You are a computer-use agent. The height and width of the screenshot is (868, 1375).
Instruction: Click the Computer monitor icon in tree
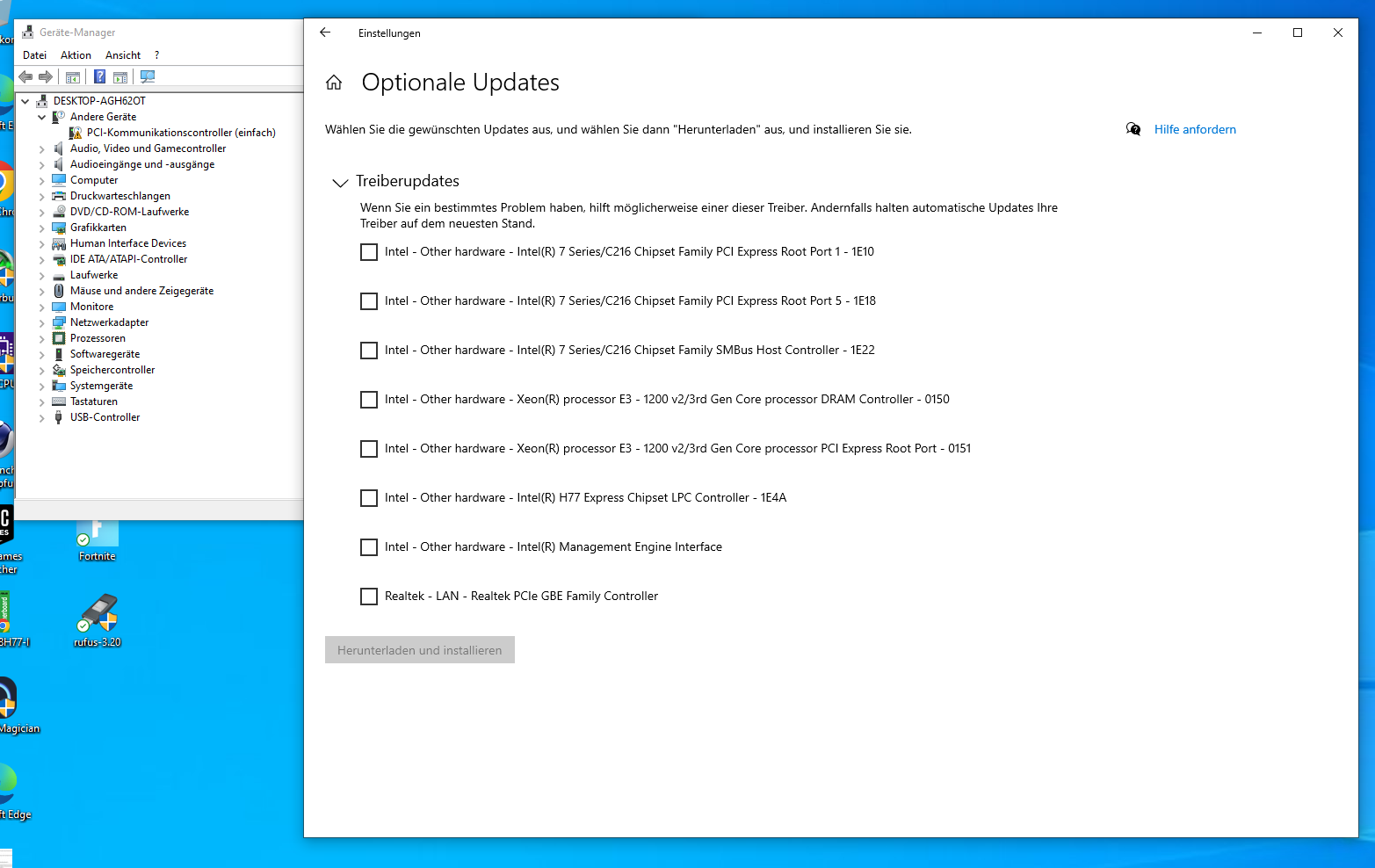pyautogui.click(x=59, y=180)
